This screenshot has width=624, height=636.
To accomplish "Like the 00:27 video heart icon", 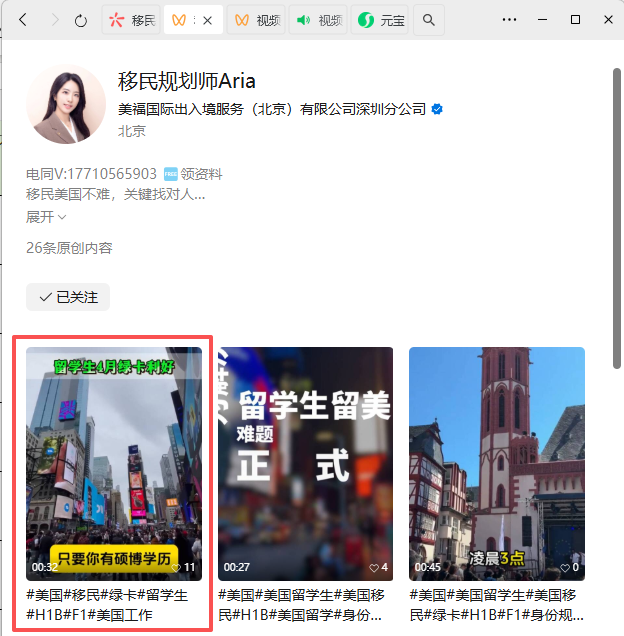I will pos(374,567).
